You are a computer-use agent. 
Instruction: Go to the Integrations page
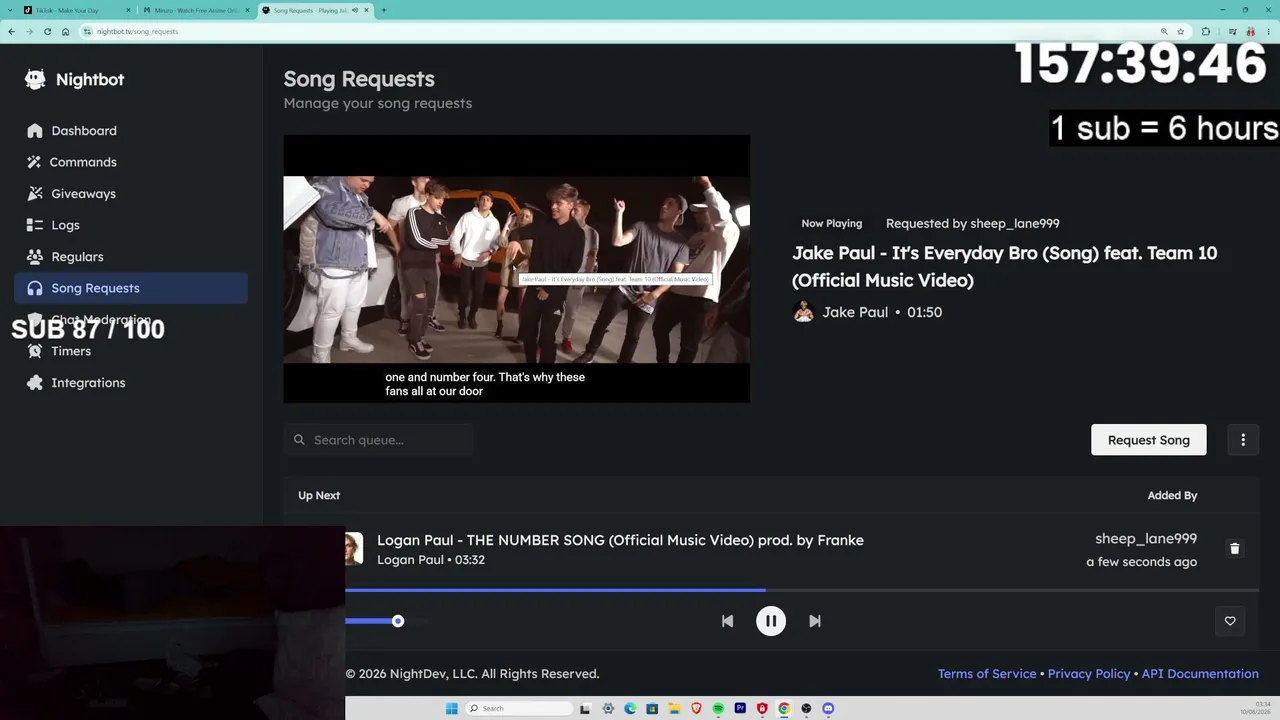pos(131,382)
